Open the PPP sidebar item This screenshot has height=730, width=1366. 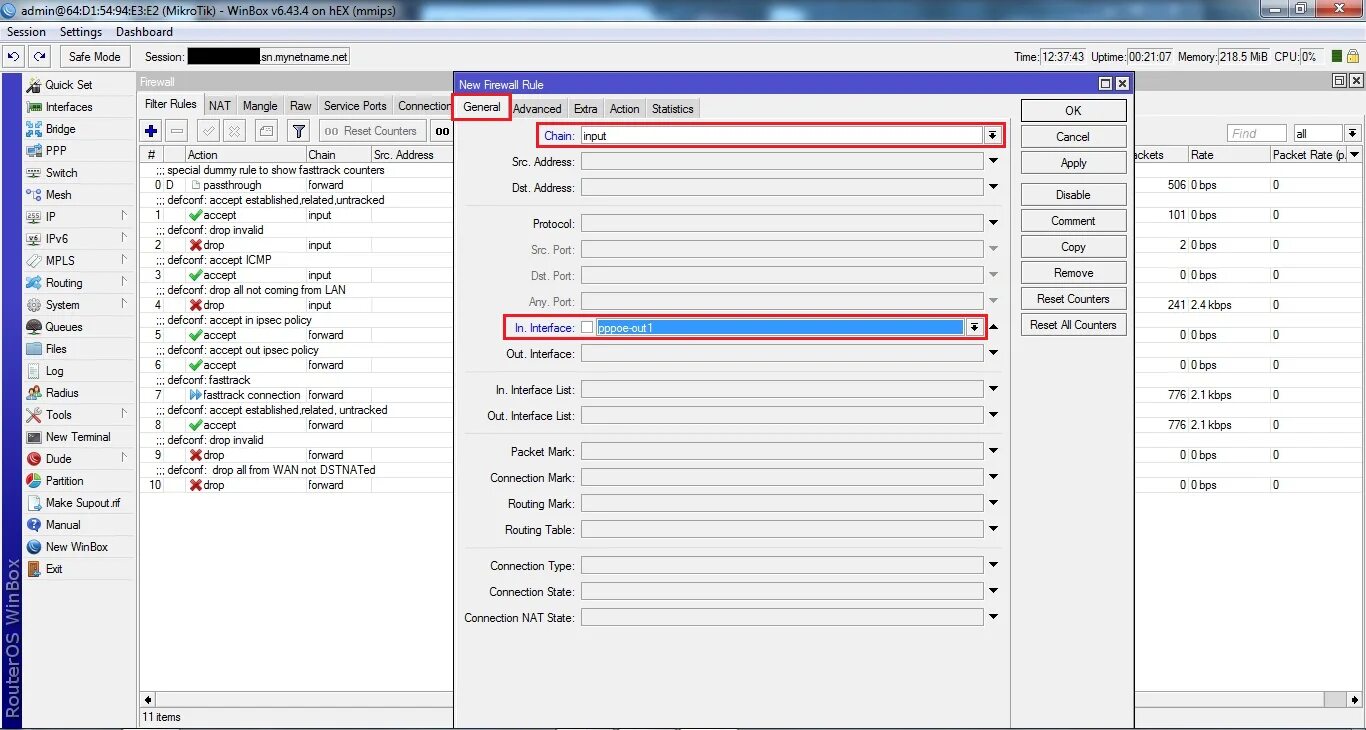pyautogui.click(x=56, y=151)
